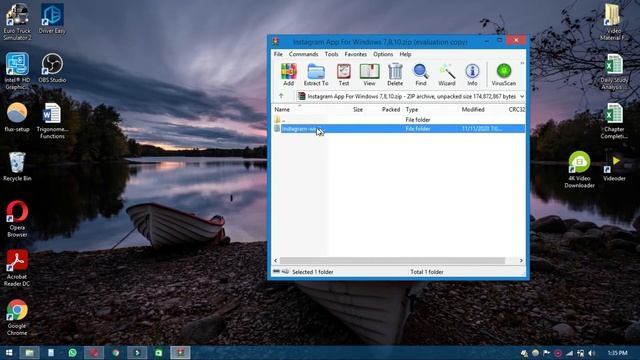The height and width of the screenshot is (360, 640).
Task: Select the parent folder '..' row
Action: tap(399, 120)
